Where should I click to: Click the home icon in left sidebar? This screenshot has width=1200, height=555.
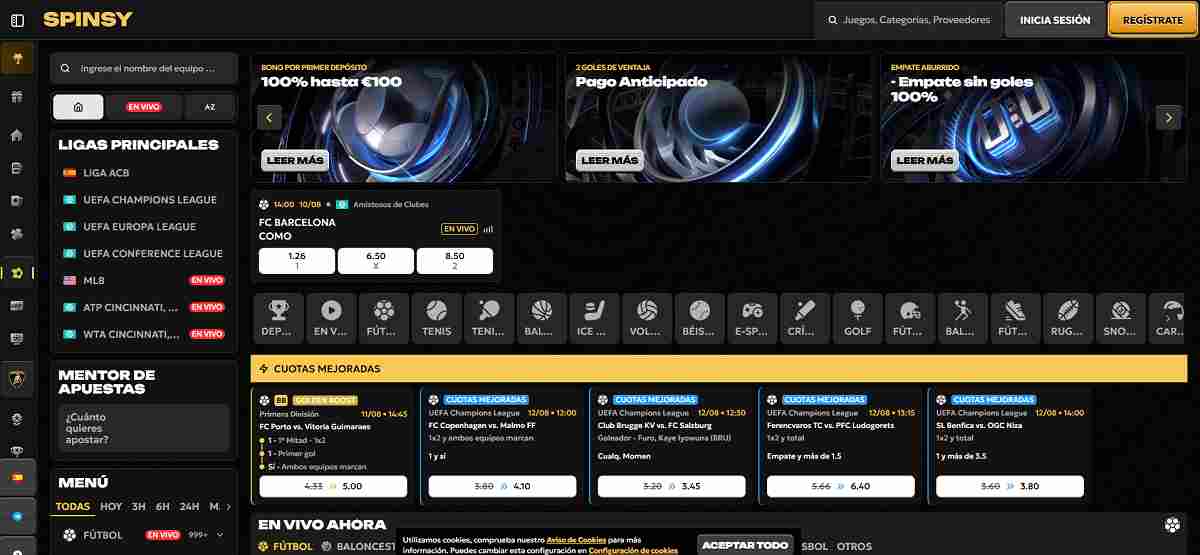[x=16, y=135]
